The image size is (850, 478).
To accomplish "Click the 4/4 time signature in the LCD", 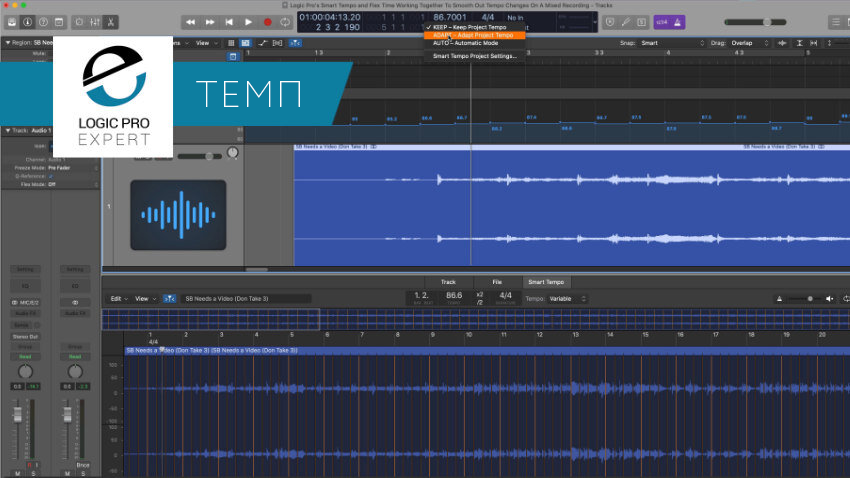I will point(488,17).
